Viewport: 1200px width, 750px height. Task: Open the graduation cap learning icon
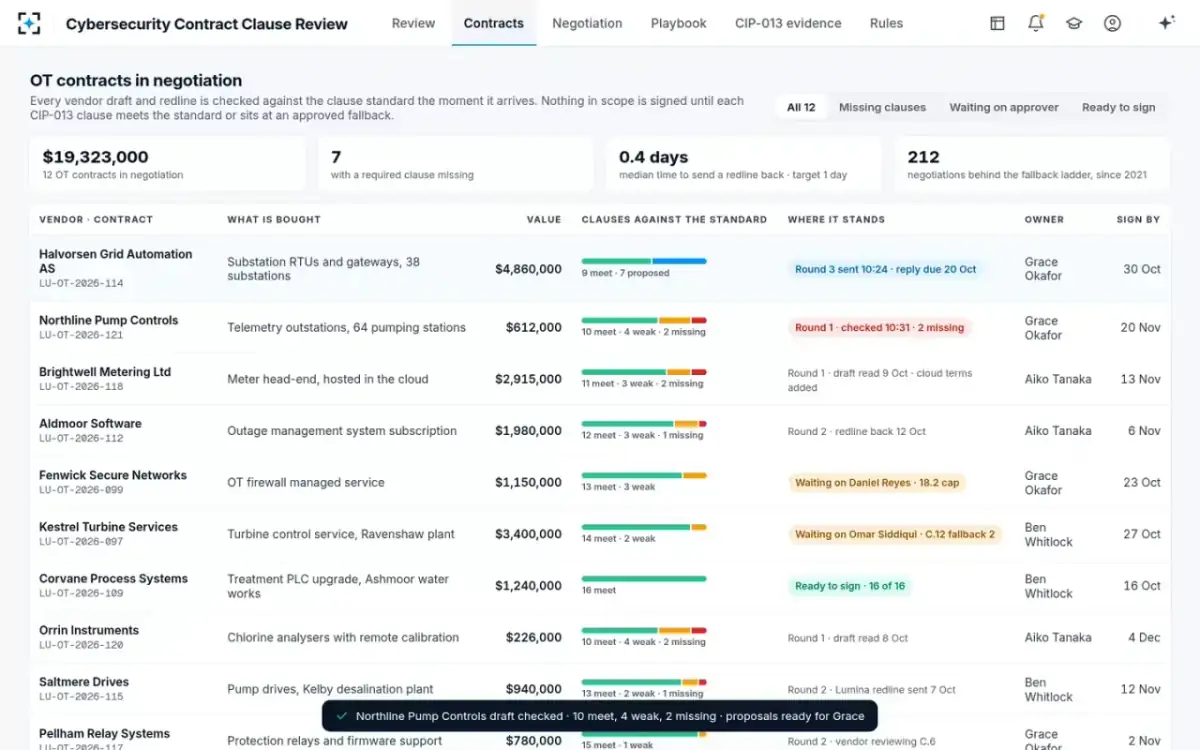[1074, 23]
